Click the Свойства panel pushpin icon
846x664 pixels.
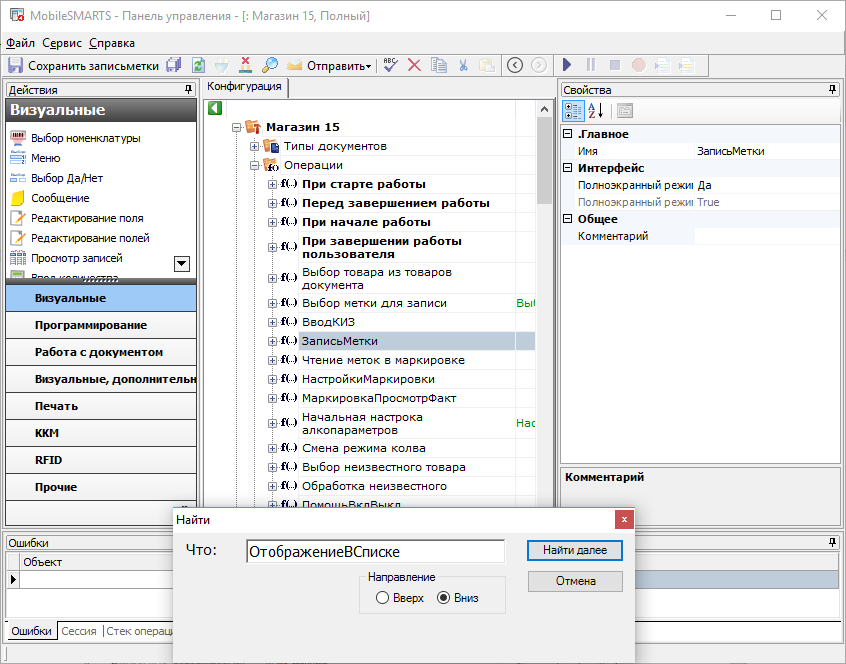point(833,90)
